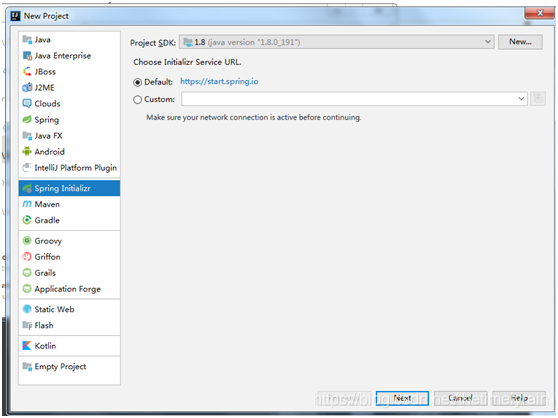The width and height of the screenshot is (558, 418).
Task: Open the Project SDK dropdown
Action: click(x=336, y=42)
